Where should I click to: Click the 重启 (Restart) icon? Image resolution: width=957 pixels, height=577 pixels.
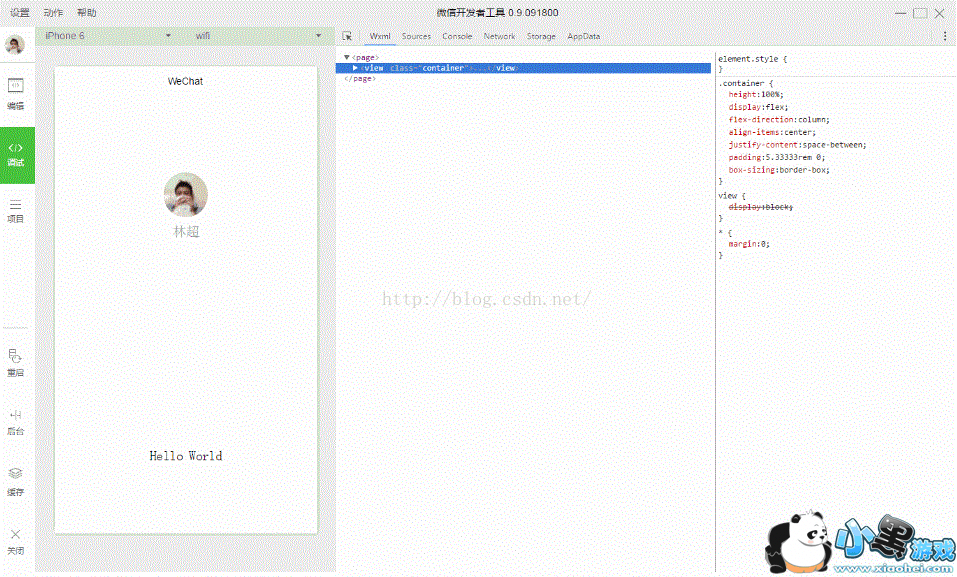pyautogui.click(x=15, y=362)
